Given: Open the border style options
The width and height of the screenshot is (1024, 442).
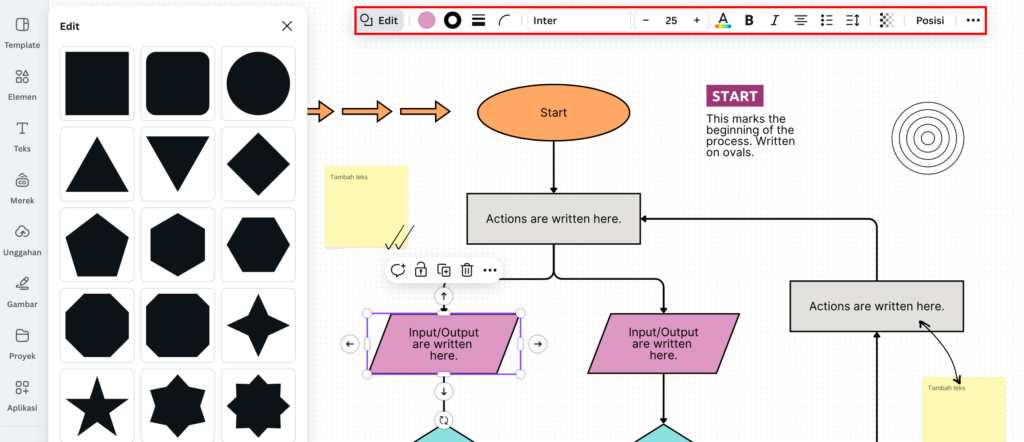Looking at the screenshot, I should (x=478, y=20).
